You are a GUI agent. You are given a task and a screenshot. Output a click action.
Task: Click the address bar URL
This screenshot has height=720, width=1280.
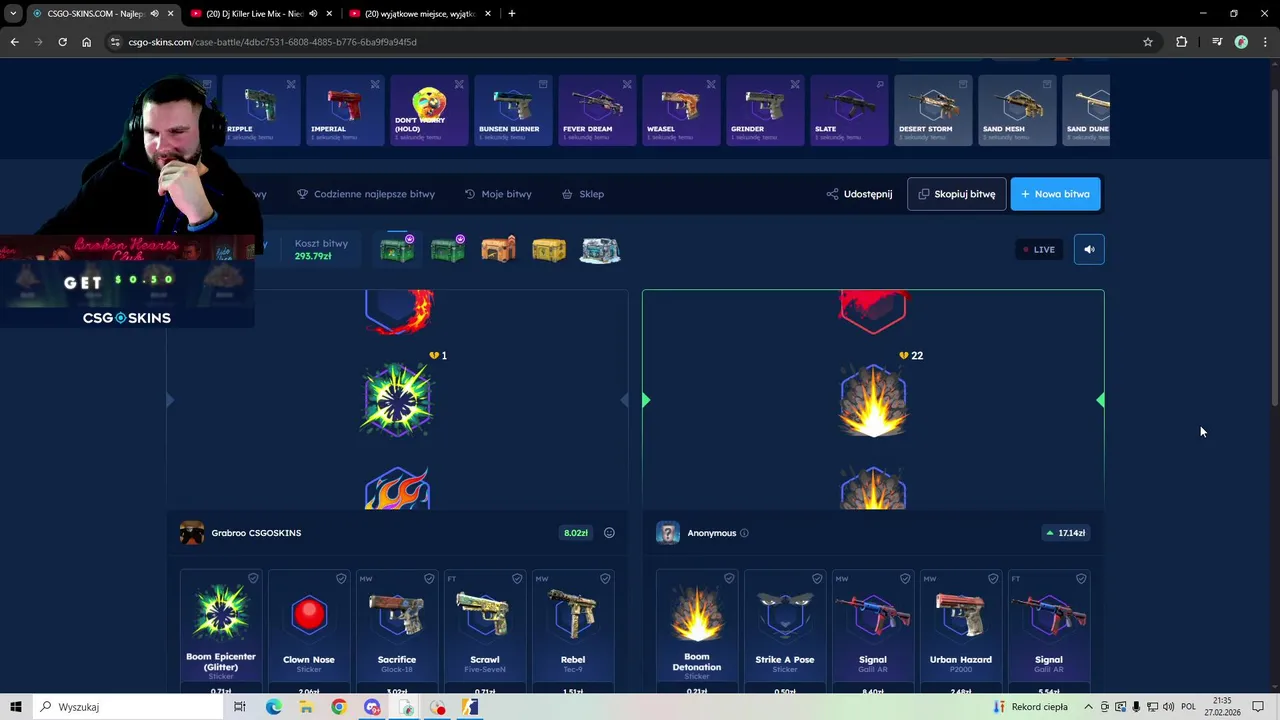(272, 42)
